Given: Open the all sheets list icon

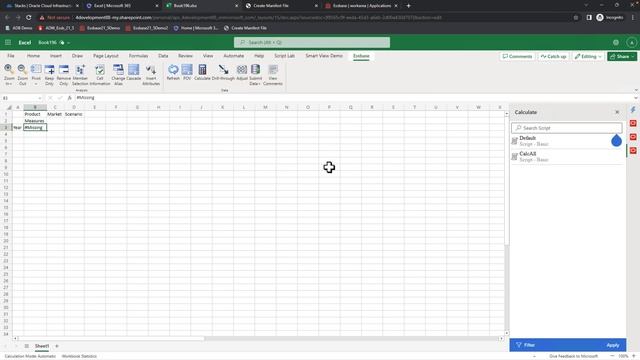Looking at the screenshot, I should coord(27,346).
